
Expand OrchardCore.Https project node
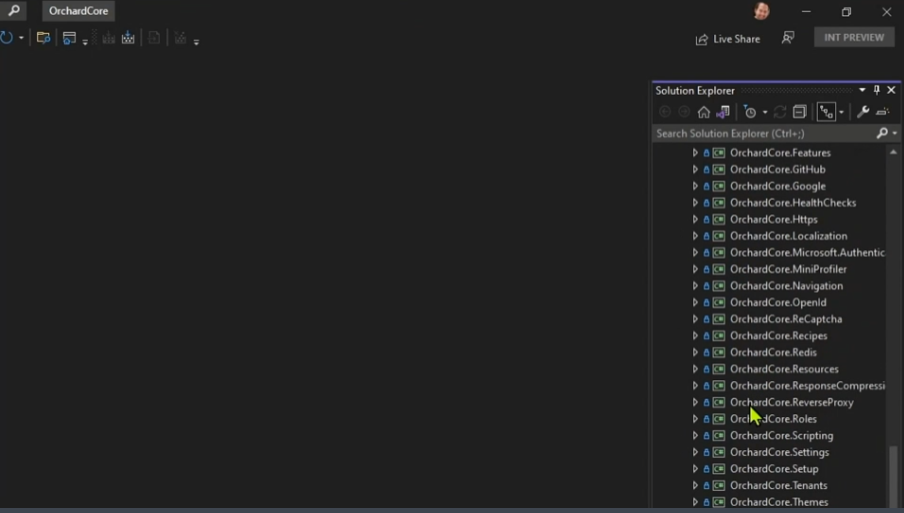(x=695, y=220)
